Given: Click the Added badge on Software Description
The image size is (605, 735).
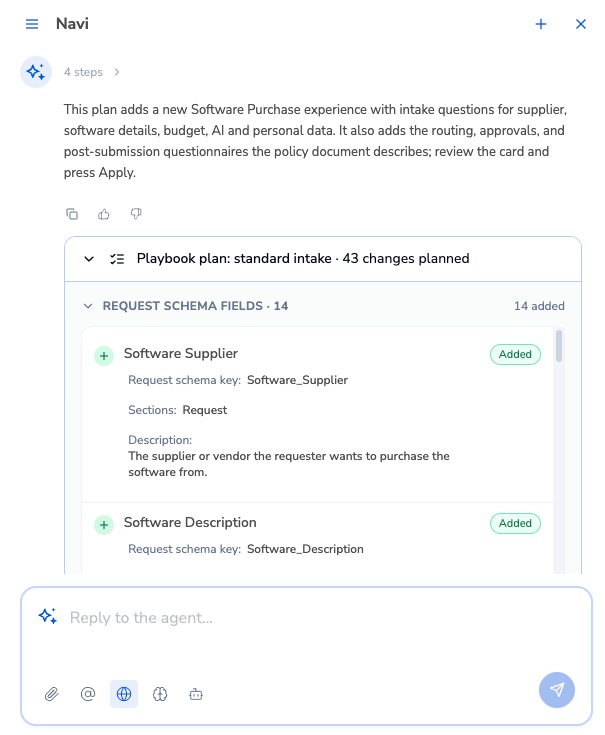Looking at the screenshot, I should 515,524.
